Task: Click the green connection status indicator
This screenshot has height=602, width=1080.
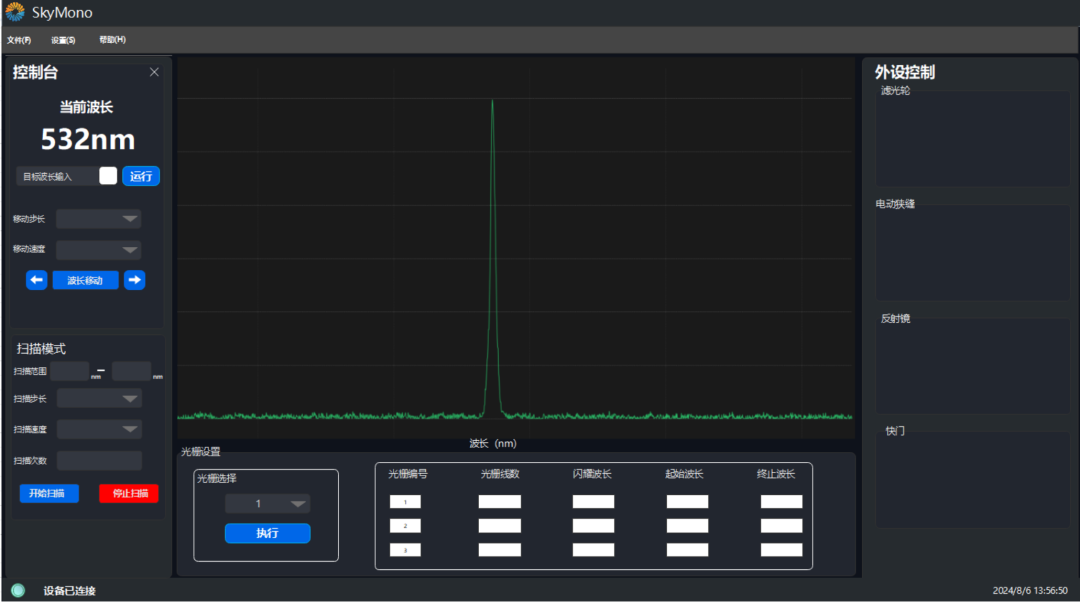Action: pyautogui.click(x=18, y=590)
